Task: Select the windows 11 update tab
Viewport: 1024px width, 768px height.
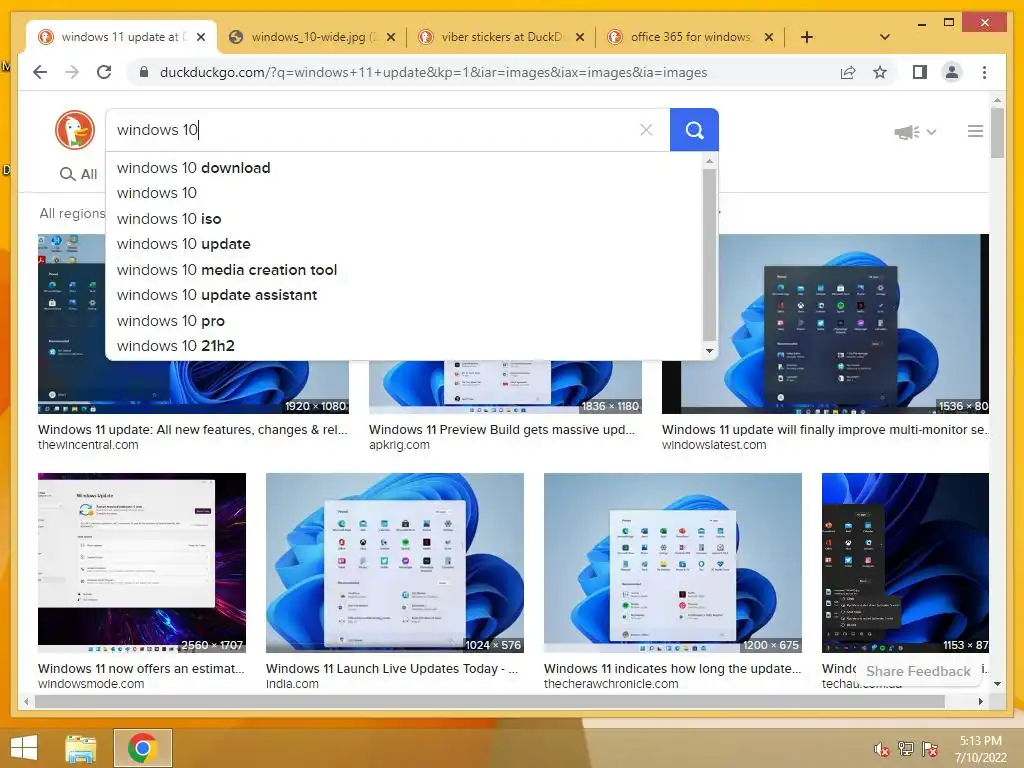Action: (122, 37)
